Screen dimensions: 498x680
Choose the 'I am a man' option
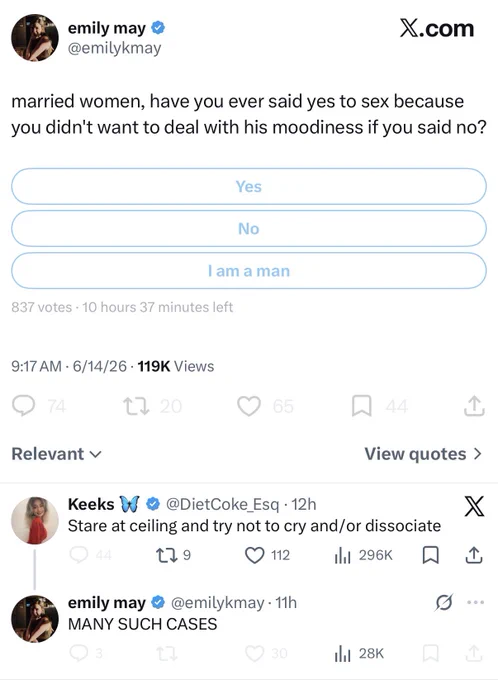click(249, 271)
